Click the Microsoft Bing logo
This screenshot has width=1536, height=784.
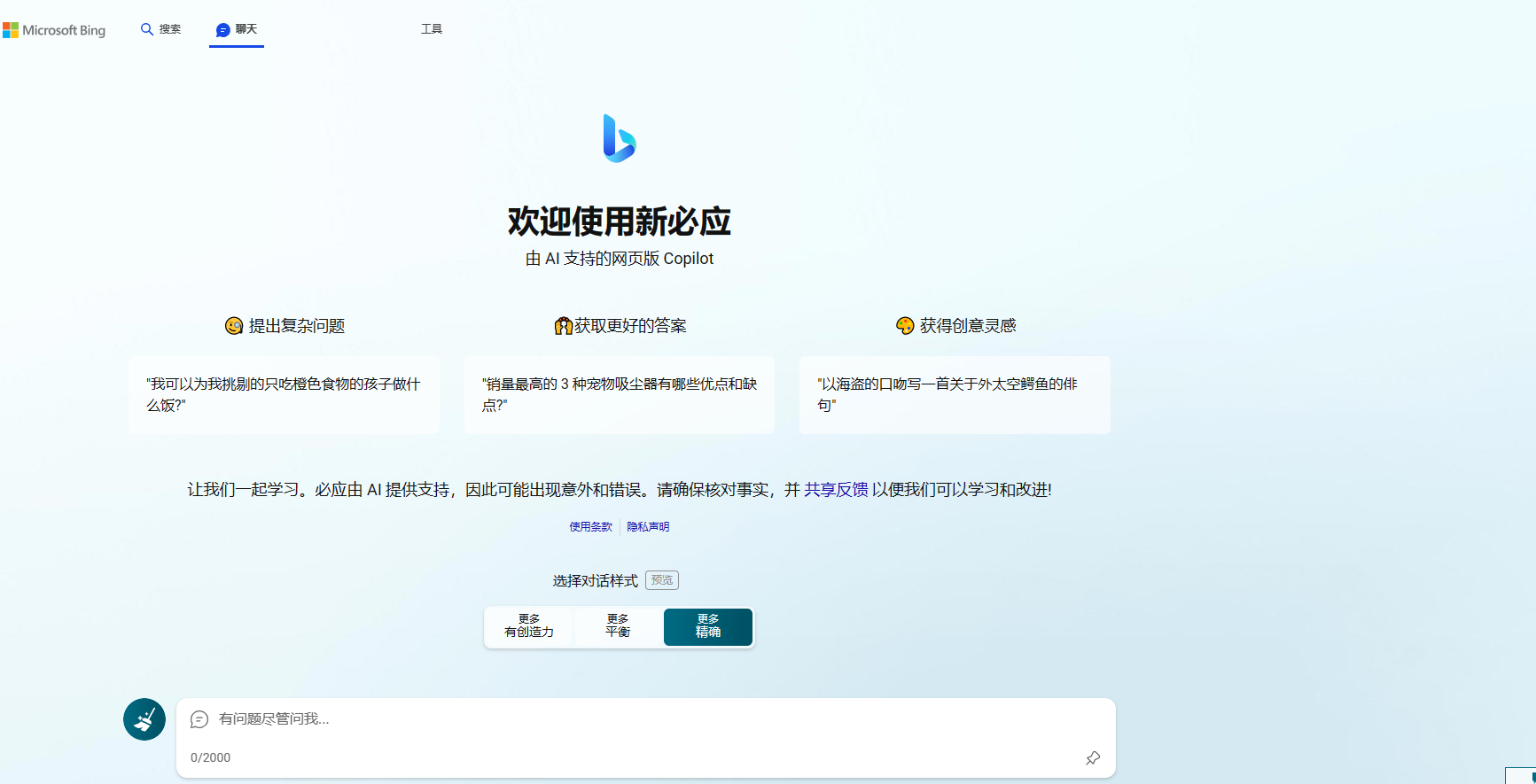[54, 30]
